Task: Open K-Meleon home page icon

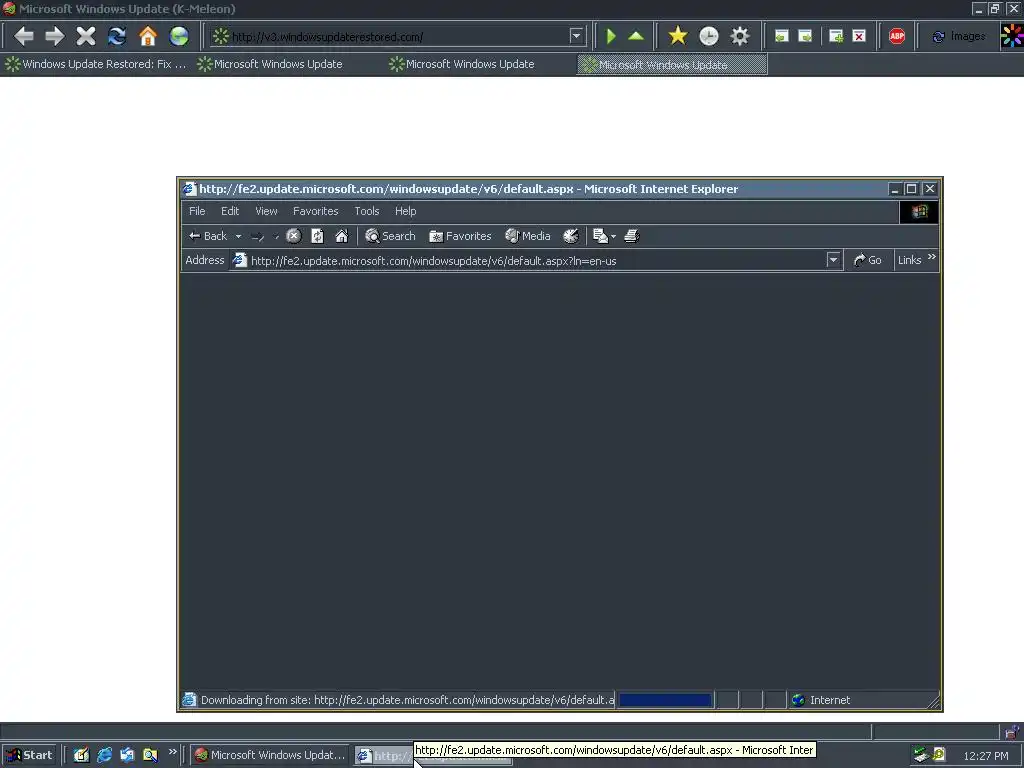Action: [x=148, y=36]
